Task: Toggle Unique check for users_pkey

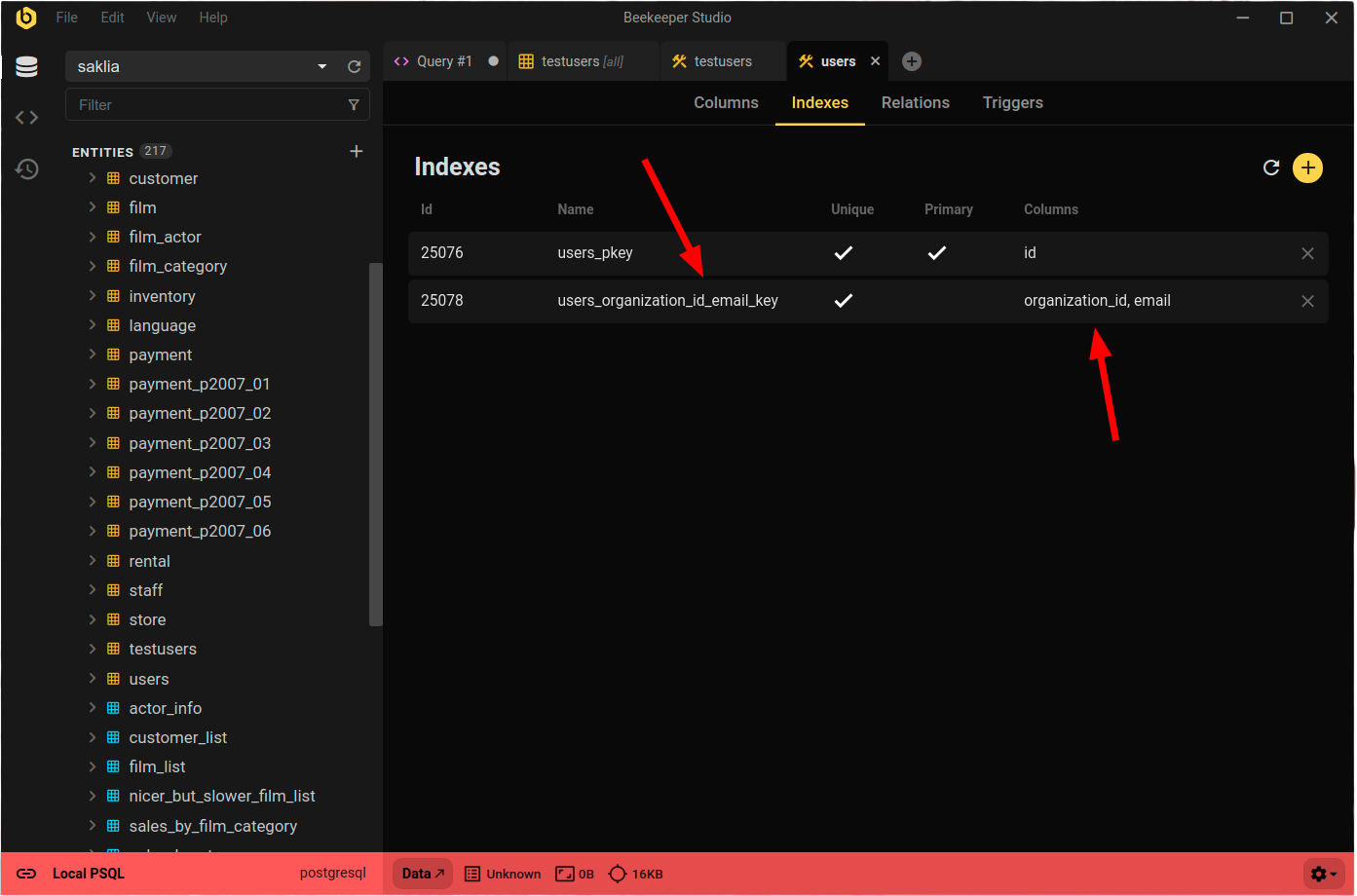Action: 844,253
